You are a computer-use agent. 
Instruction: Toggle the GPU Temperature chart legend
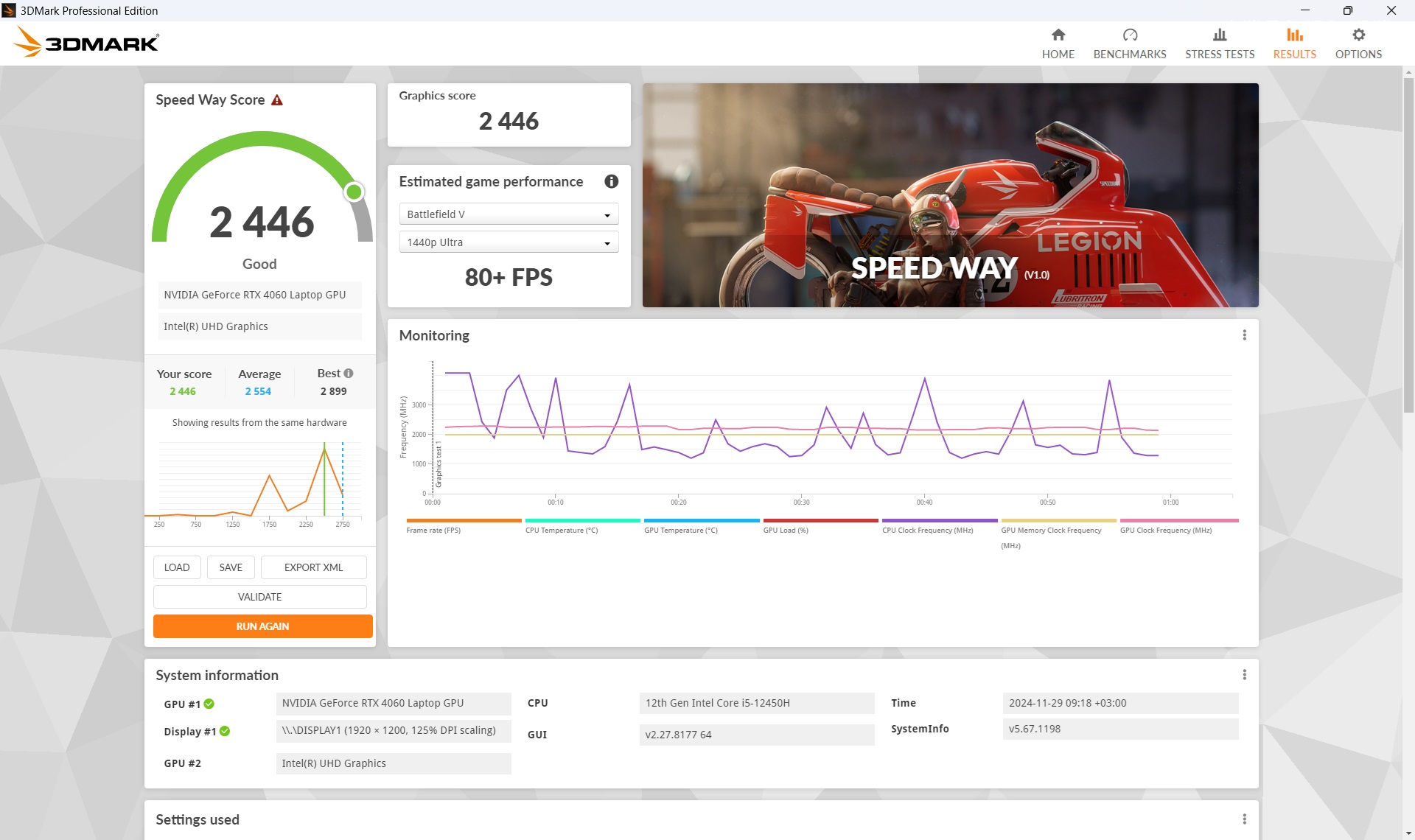tap(702, 526)
